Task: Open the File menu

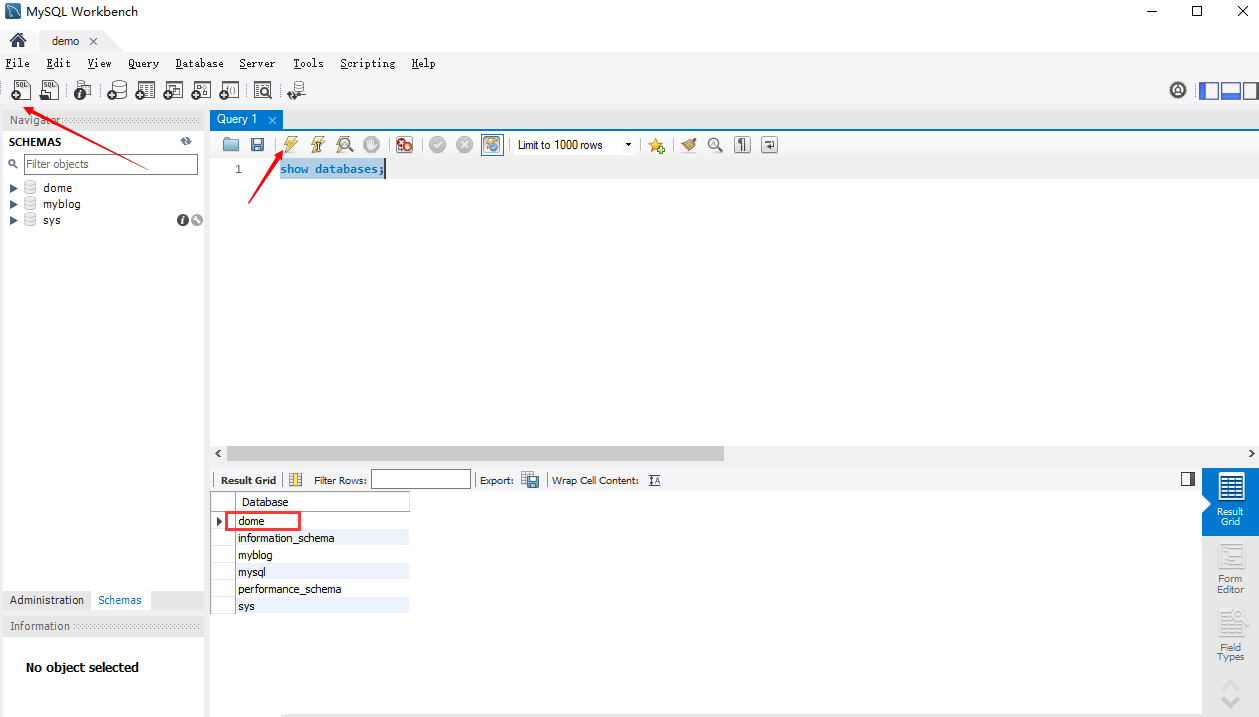Action: tap(17, 63)
